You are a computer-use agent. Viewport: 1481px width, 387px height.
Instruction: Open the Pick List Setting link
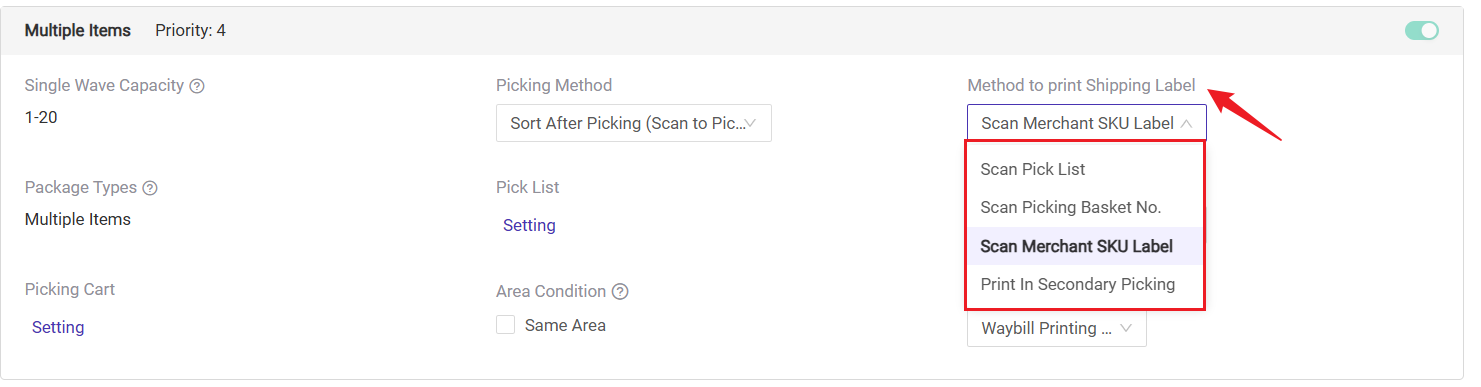(x=529, y=226)
